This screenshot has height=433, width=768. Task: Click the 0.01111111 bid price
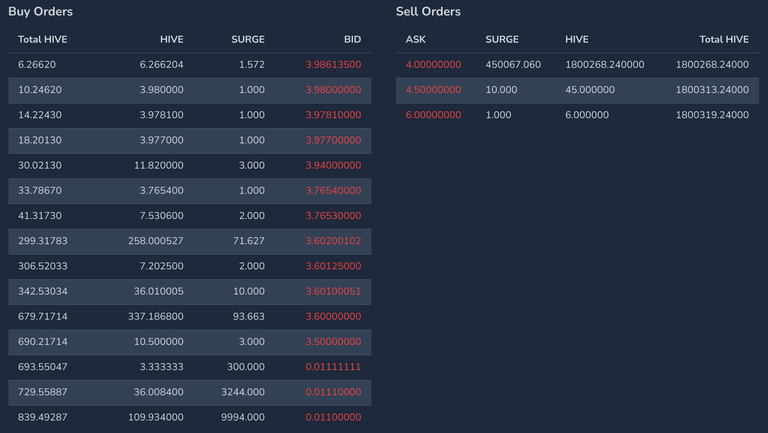pos(333,367)
